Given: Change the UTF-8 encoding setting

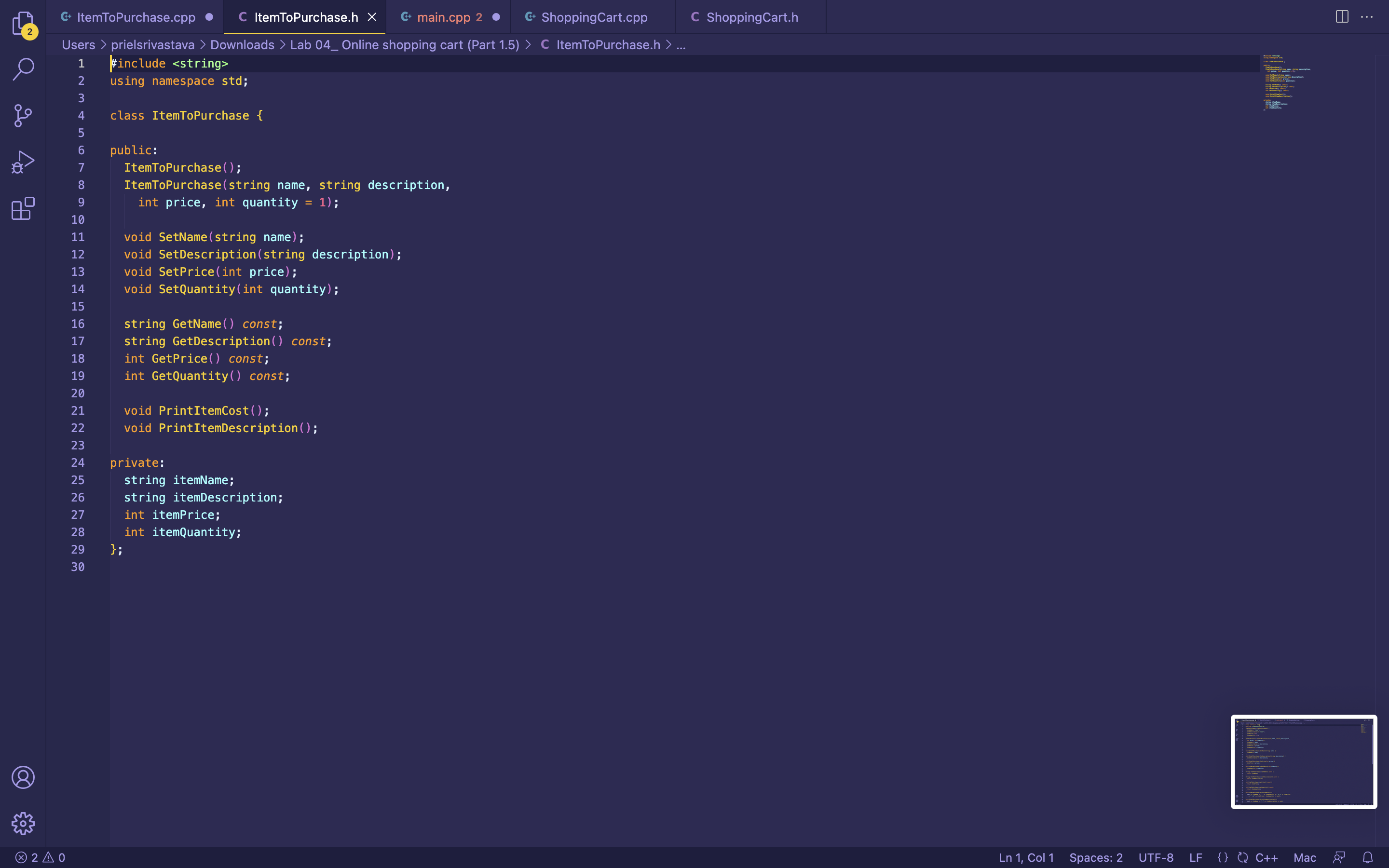Looking at the screenshot, I should click(1157, 857).
